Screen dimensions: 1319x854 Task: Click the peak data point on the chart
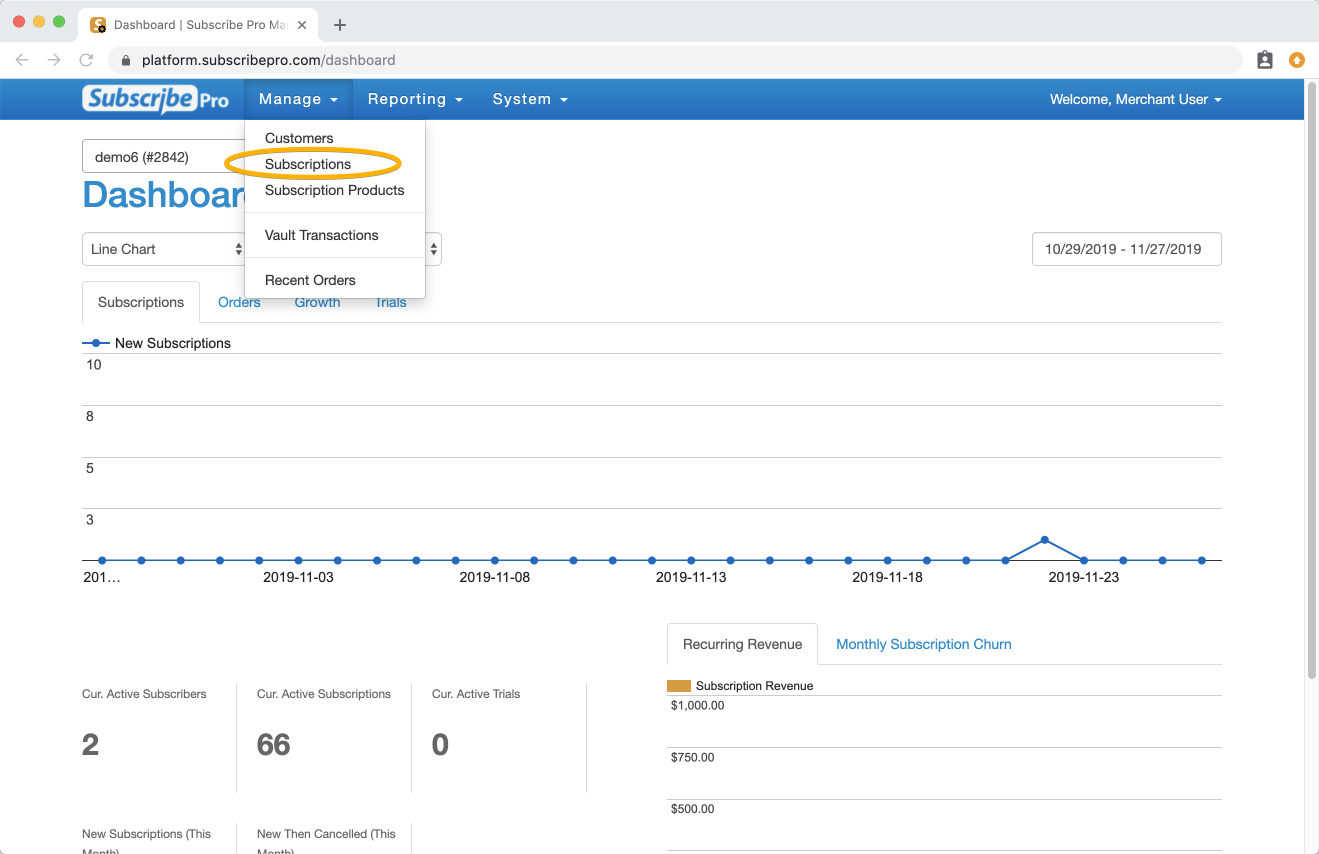(x=1044, y=540)
